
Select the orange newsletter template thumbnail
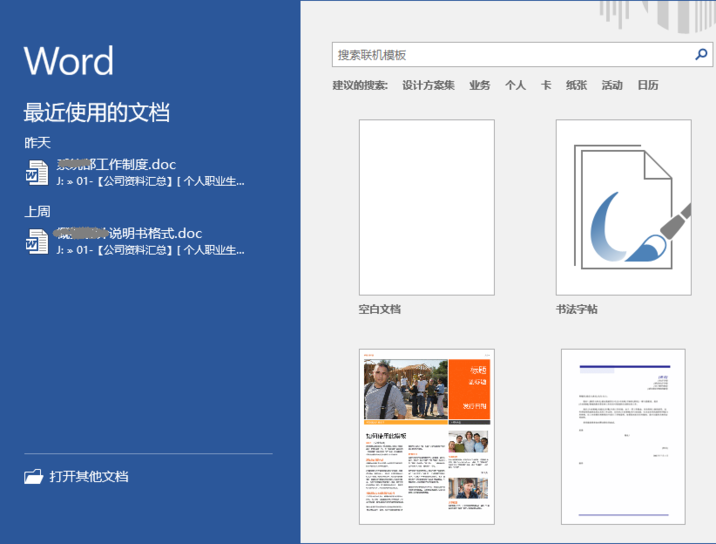coord(426,436)
